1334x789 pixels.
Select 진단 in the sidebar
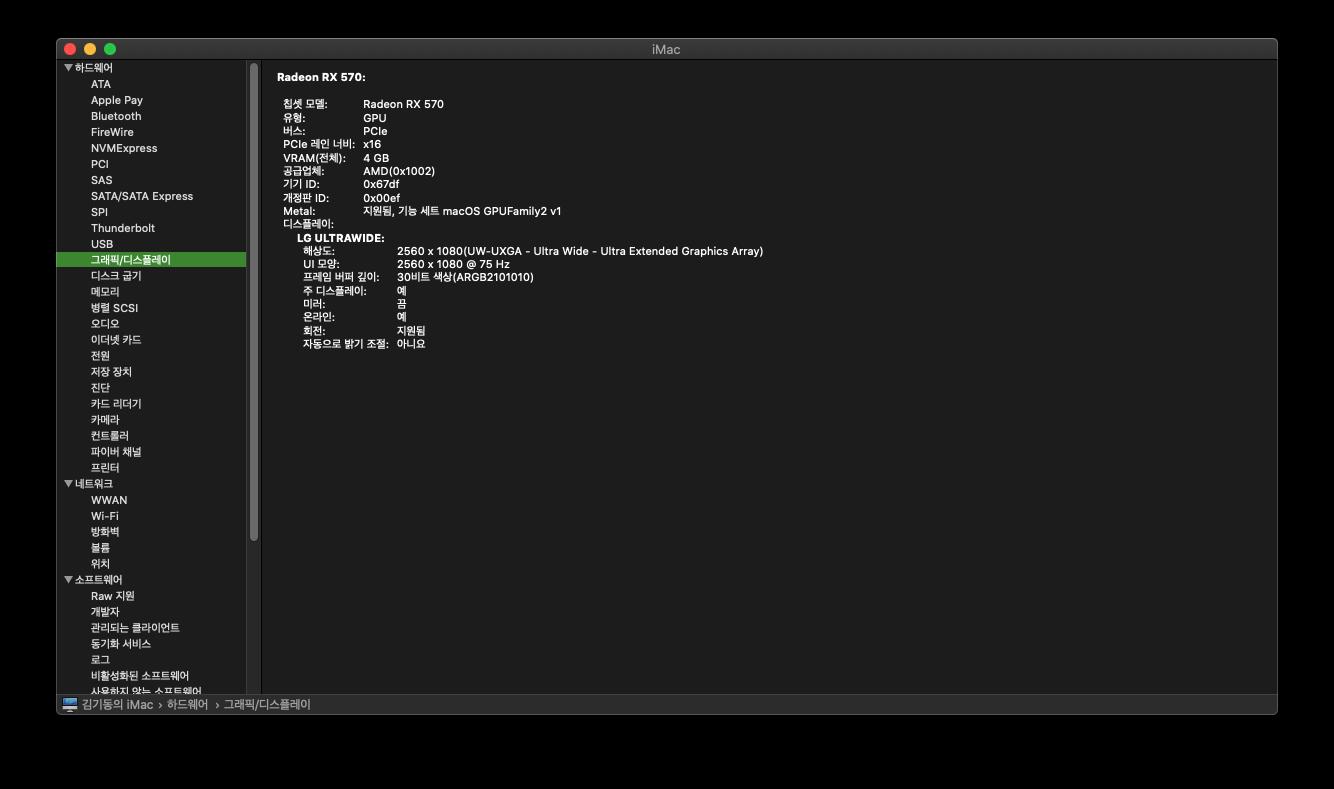pos(100,388)
